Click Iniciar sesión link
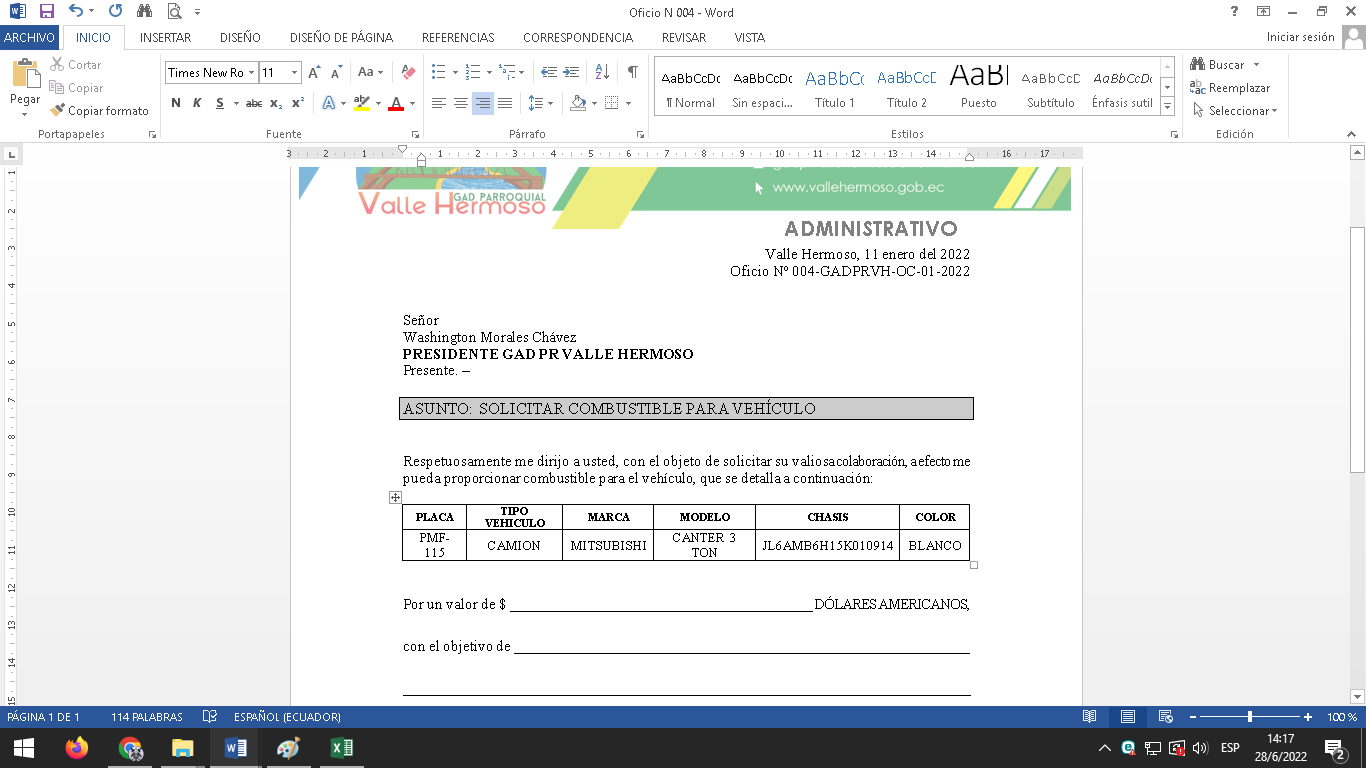 1300,37
